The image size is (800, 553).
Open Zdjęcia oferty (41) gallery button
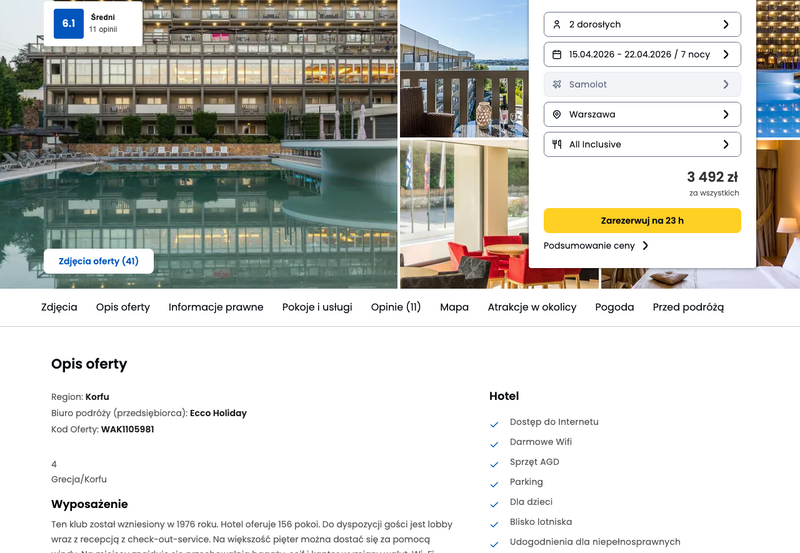click(x=98, y=261)
